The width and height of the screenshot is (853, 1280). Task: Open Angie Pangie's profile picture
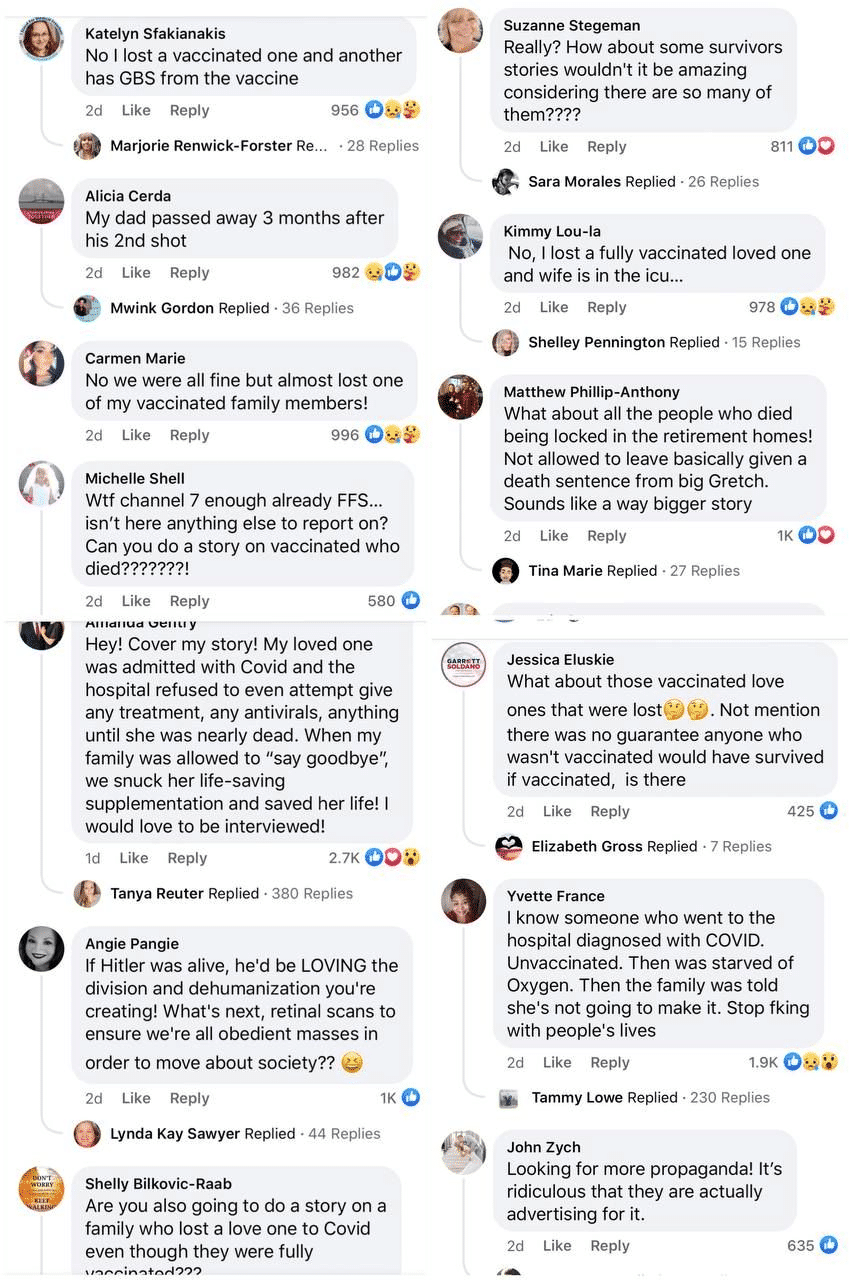[x=42, y=948]
